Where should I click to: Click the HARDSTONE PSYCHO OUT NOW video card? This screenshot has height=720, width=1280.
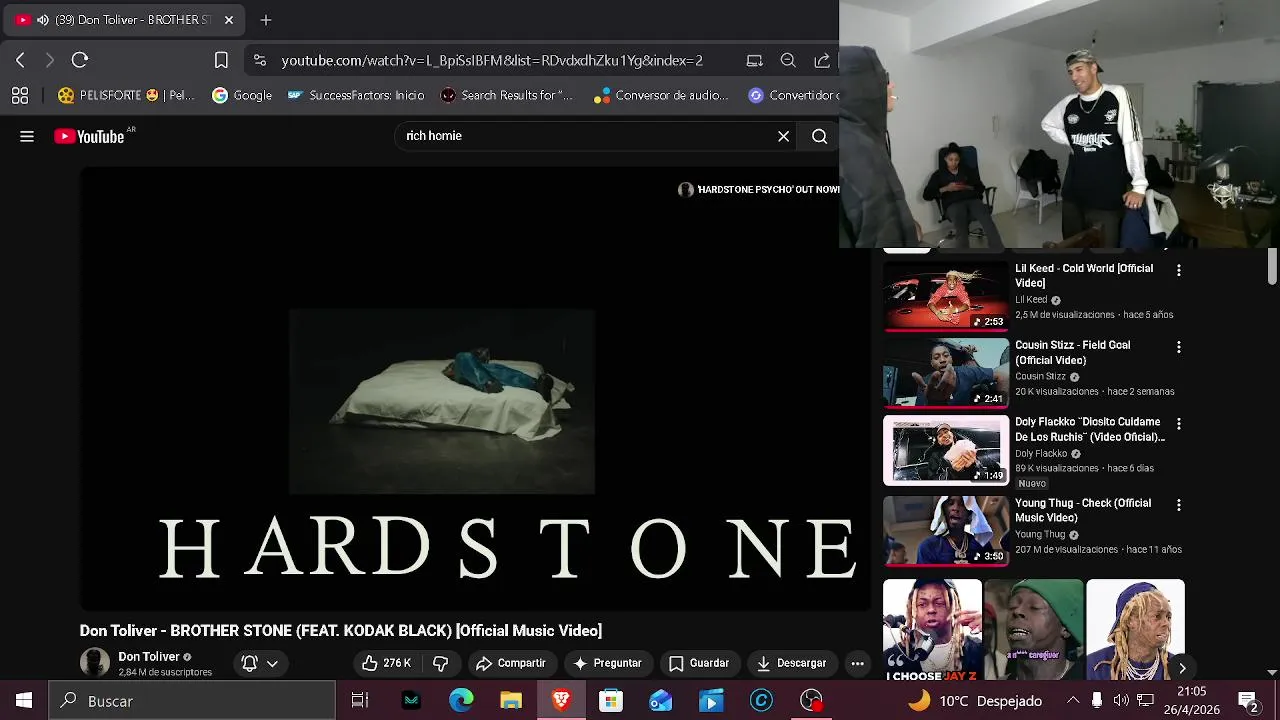pyautogui.click(x=758, y=189)
